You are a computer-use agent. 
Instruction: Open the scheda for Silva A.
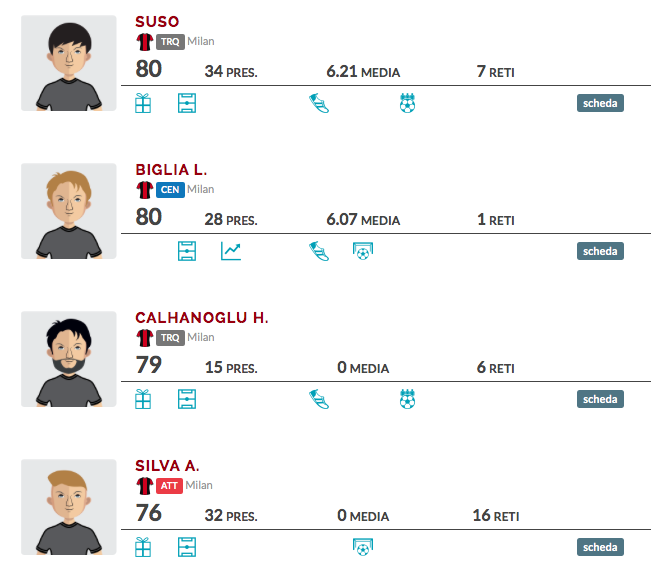click(x=600, y=547)
